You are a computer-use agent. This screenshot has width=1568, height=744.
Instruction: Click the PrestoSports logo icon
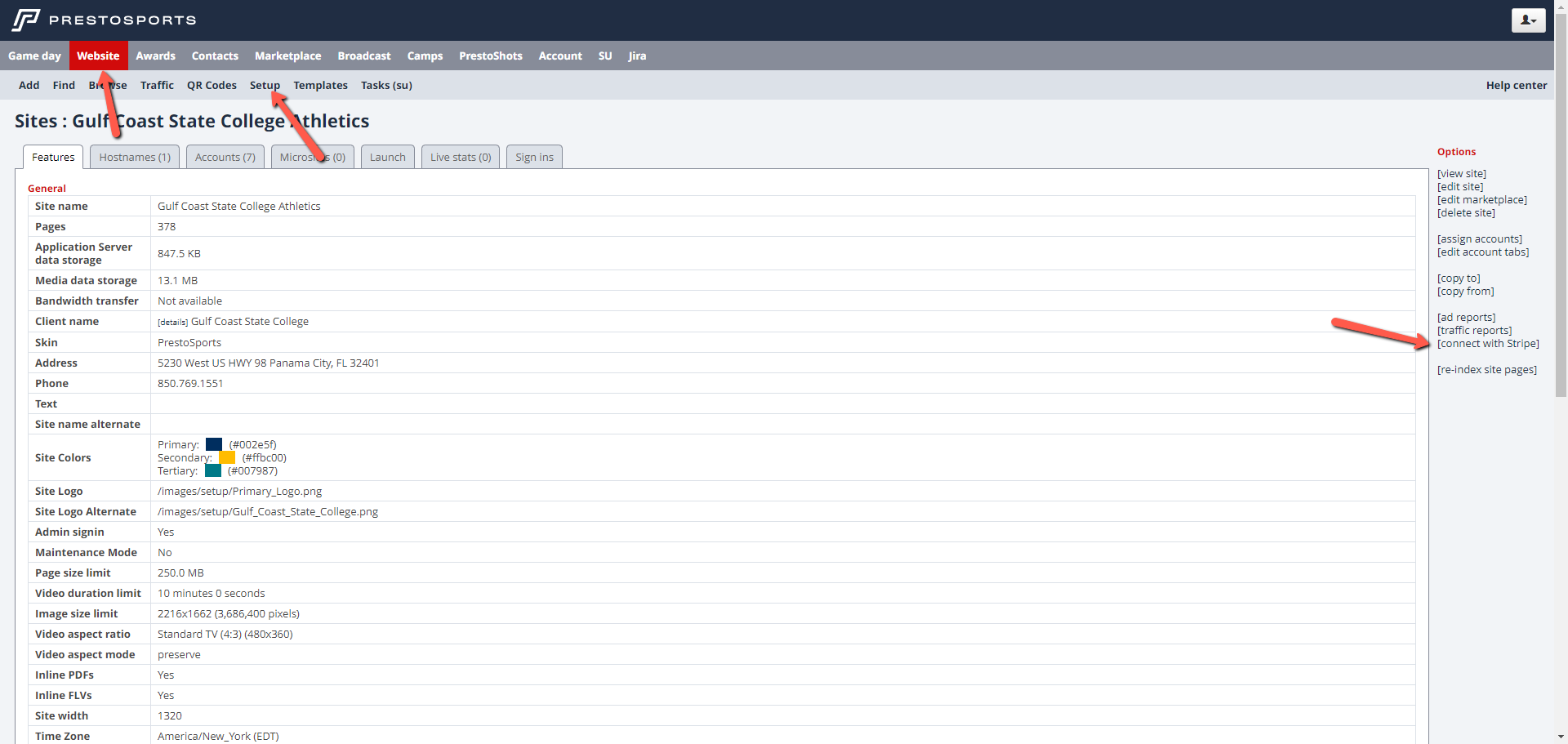pyautogui.click(x=25, y=20)
